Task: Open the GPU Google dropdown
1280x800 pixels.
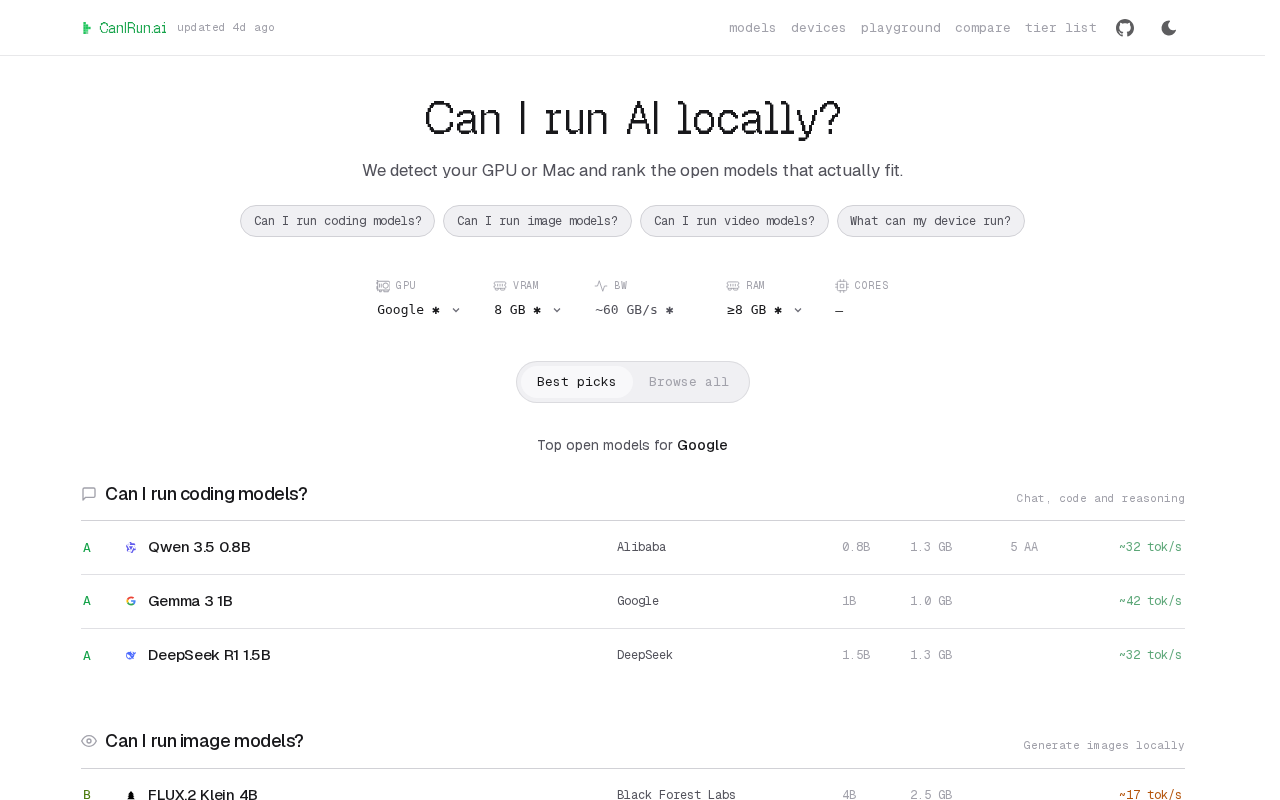Action: coord(419,310)
